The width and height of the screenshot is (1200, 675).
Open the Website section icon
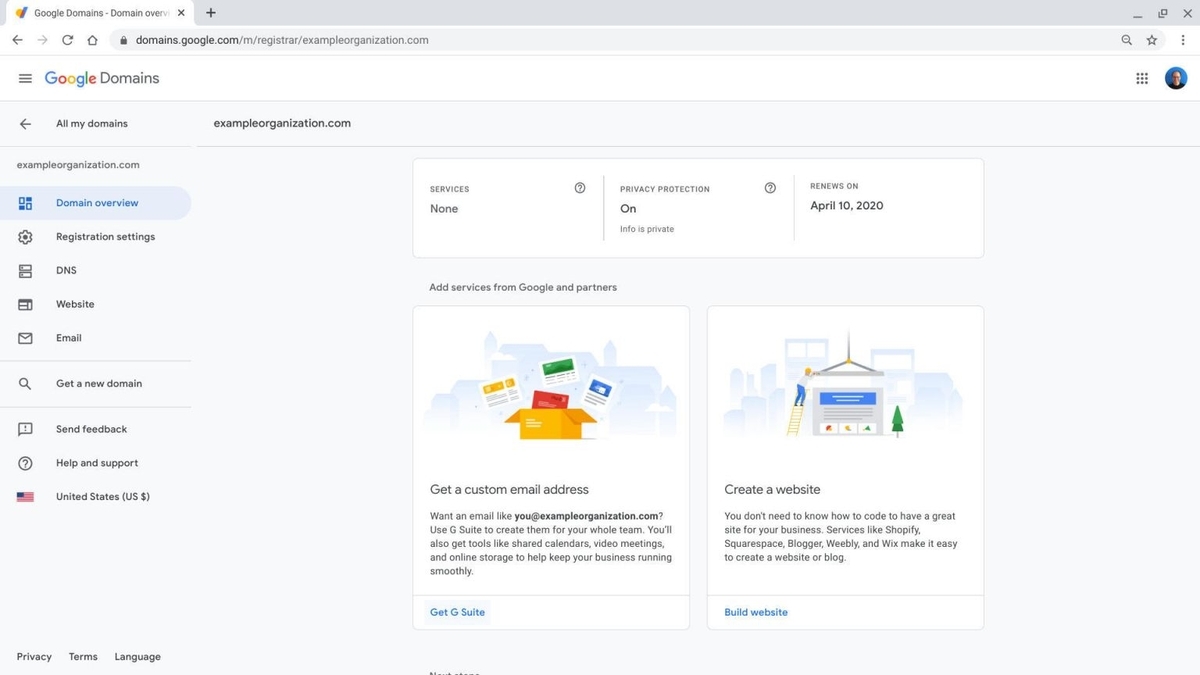[25, 304]
